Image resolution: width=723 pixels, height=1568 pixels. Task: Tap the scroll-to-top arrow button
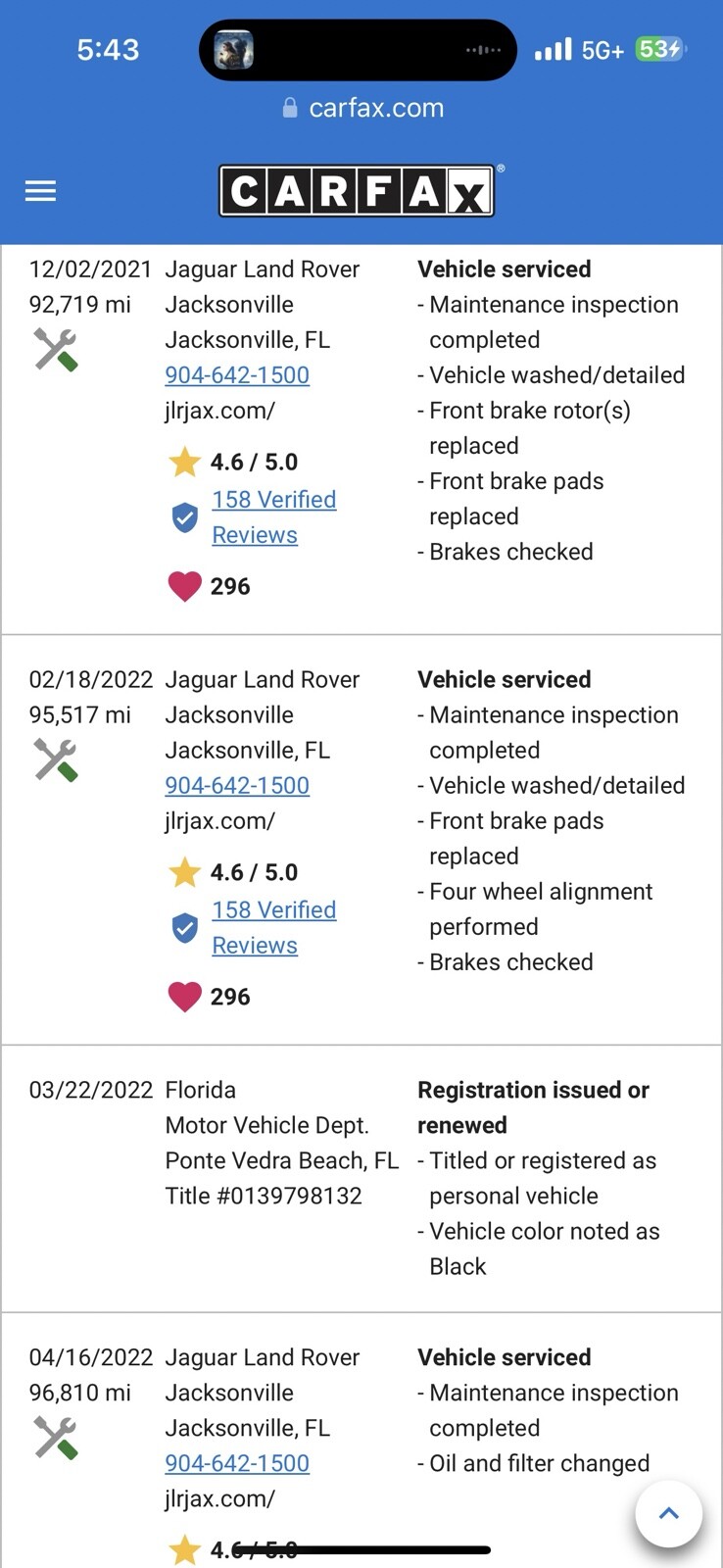point(669,1514)
